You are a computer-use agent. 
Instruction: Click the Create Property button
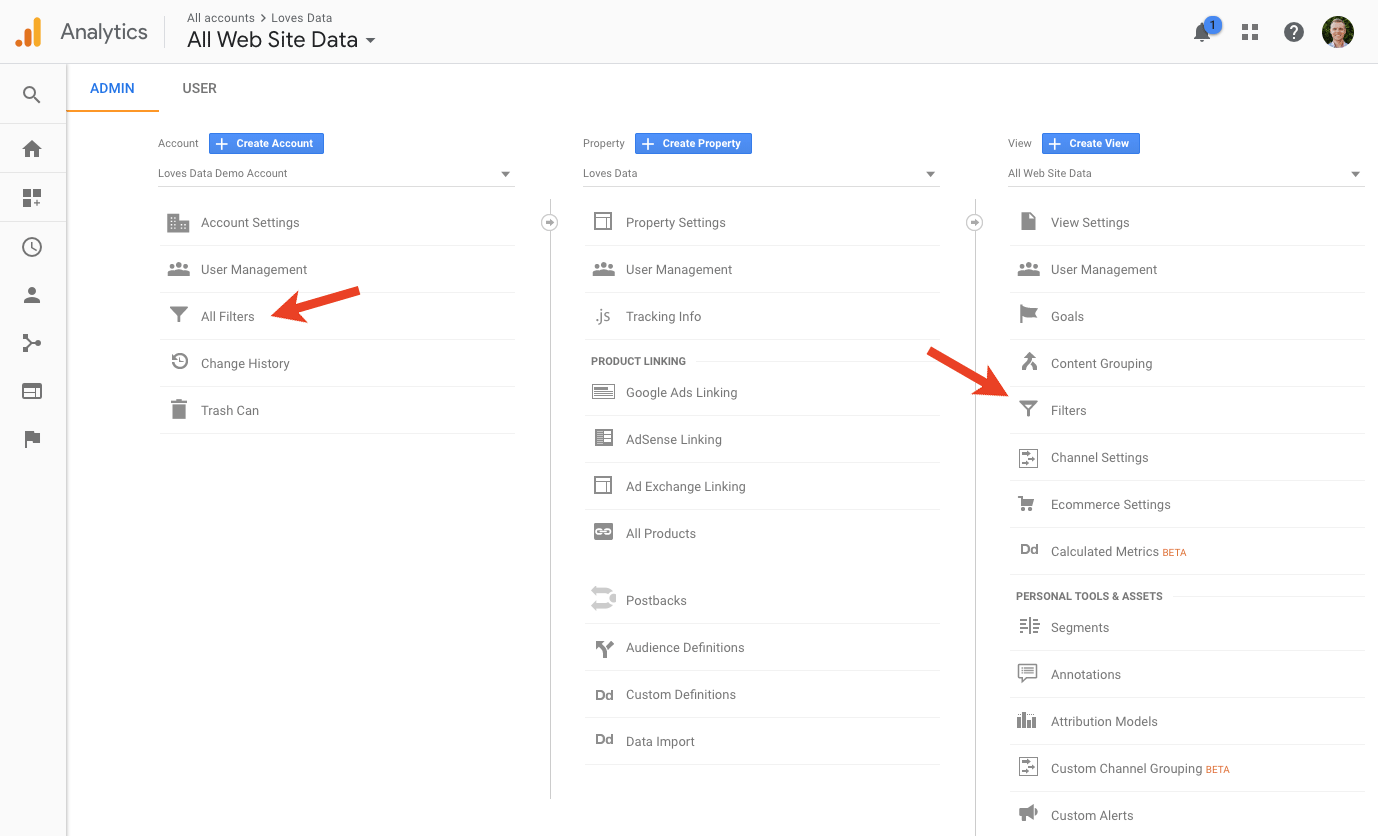(693, 143)
